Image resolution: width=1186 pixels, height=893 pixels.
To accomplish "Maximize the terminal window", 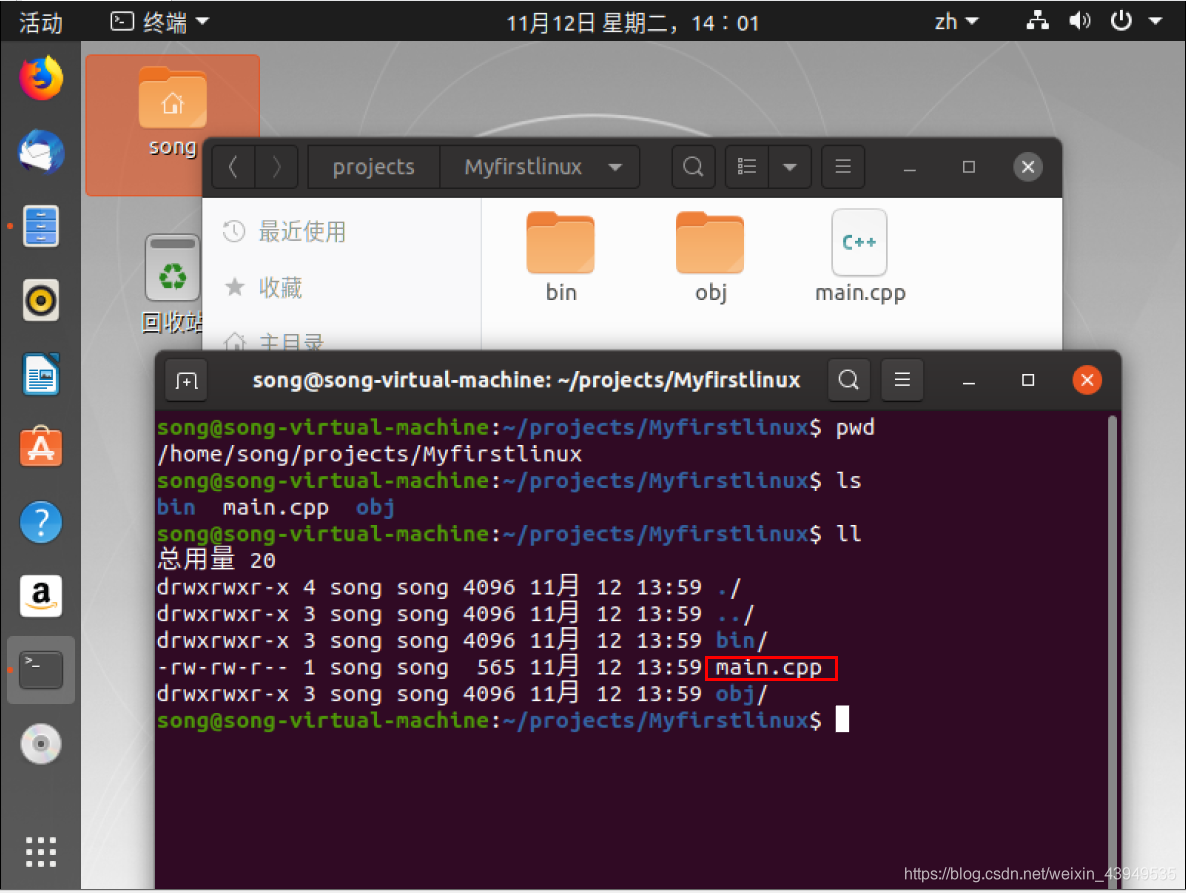I will tap(1028, 380).
